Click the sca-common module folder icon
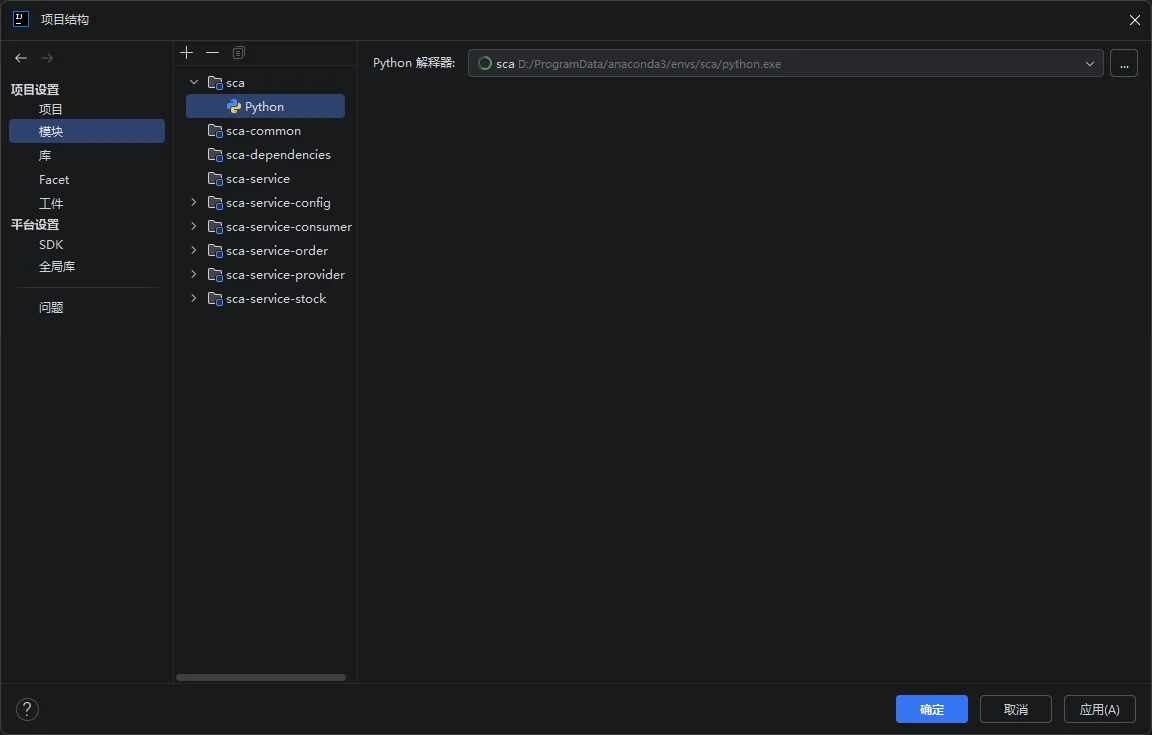 click(214, 131)
